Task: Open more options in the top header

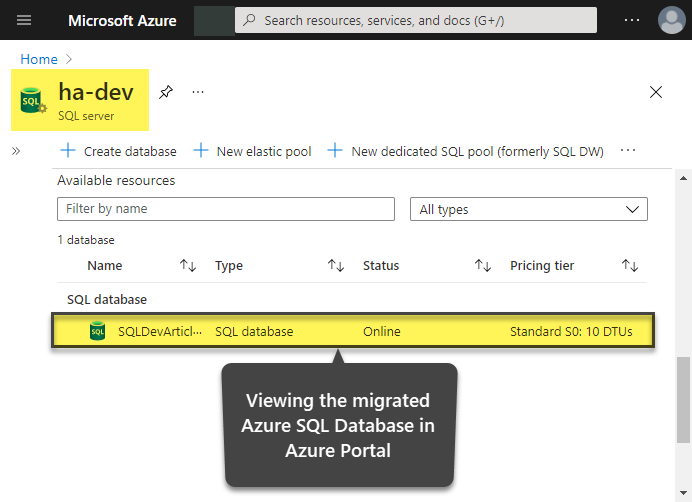Action: pos(632,20)
